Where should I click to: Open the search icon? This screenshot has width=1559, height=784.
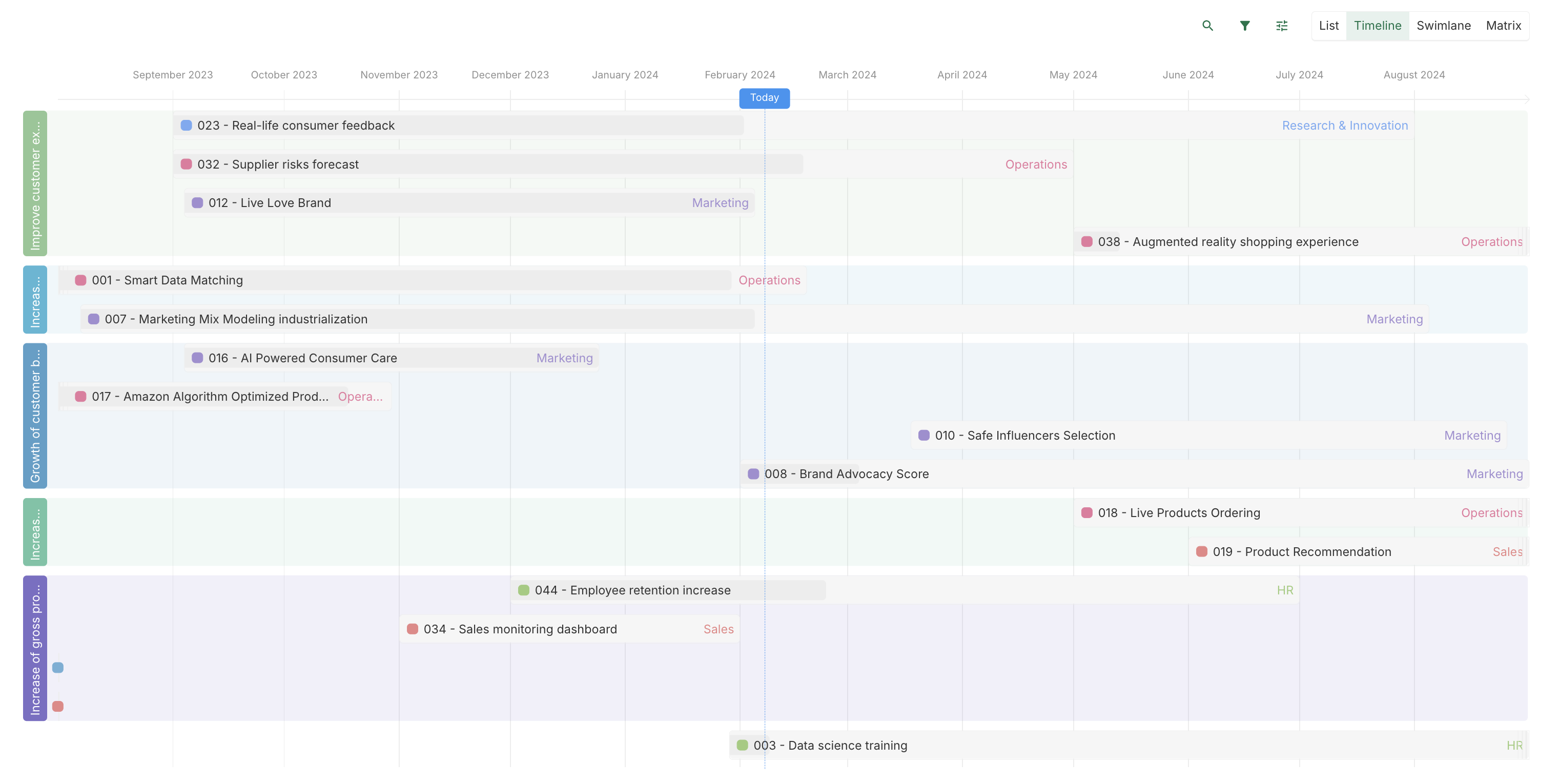point(1208,26)
